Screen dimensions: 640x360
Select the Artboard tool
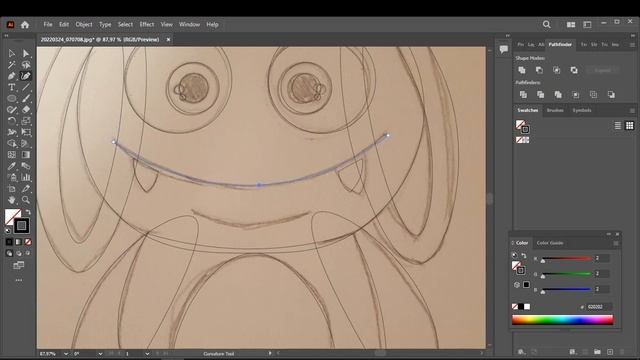[11, 189]
